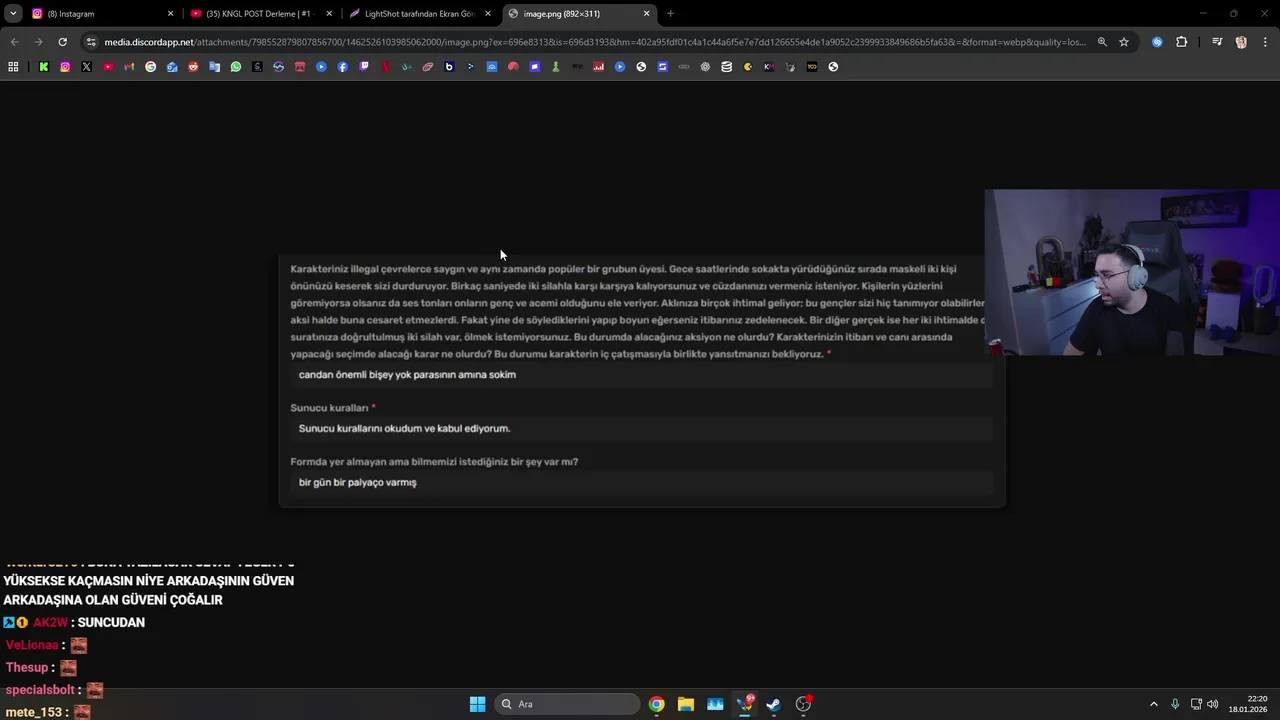Open the Google bookmark icon

click(x=150, y=67)
